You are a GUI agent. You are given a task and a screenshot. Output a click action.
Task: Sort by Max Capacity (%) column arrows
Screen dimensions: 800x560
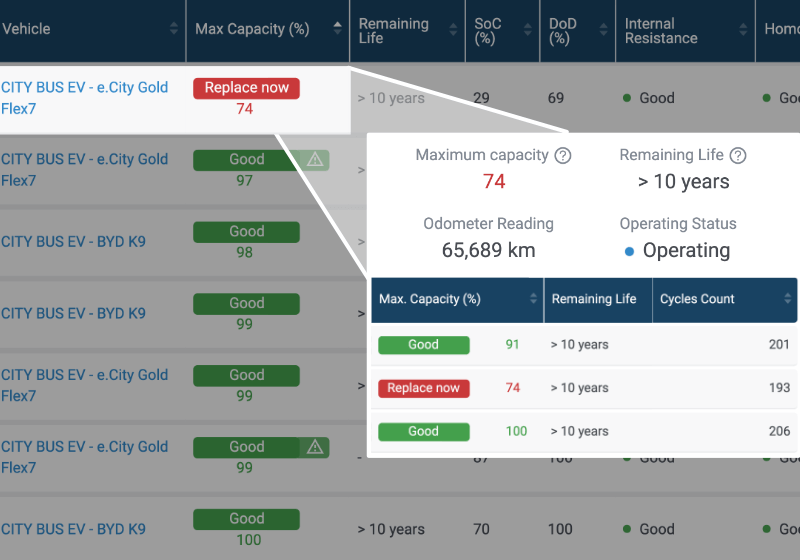coord(337,29)
